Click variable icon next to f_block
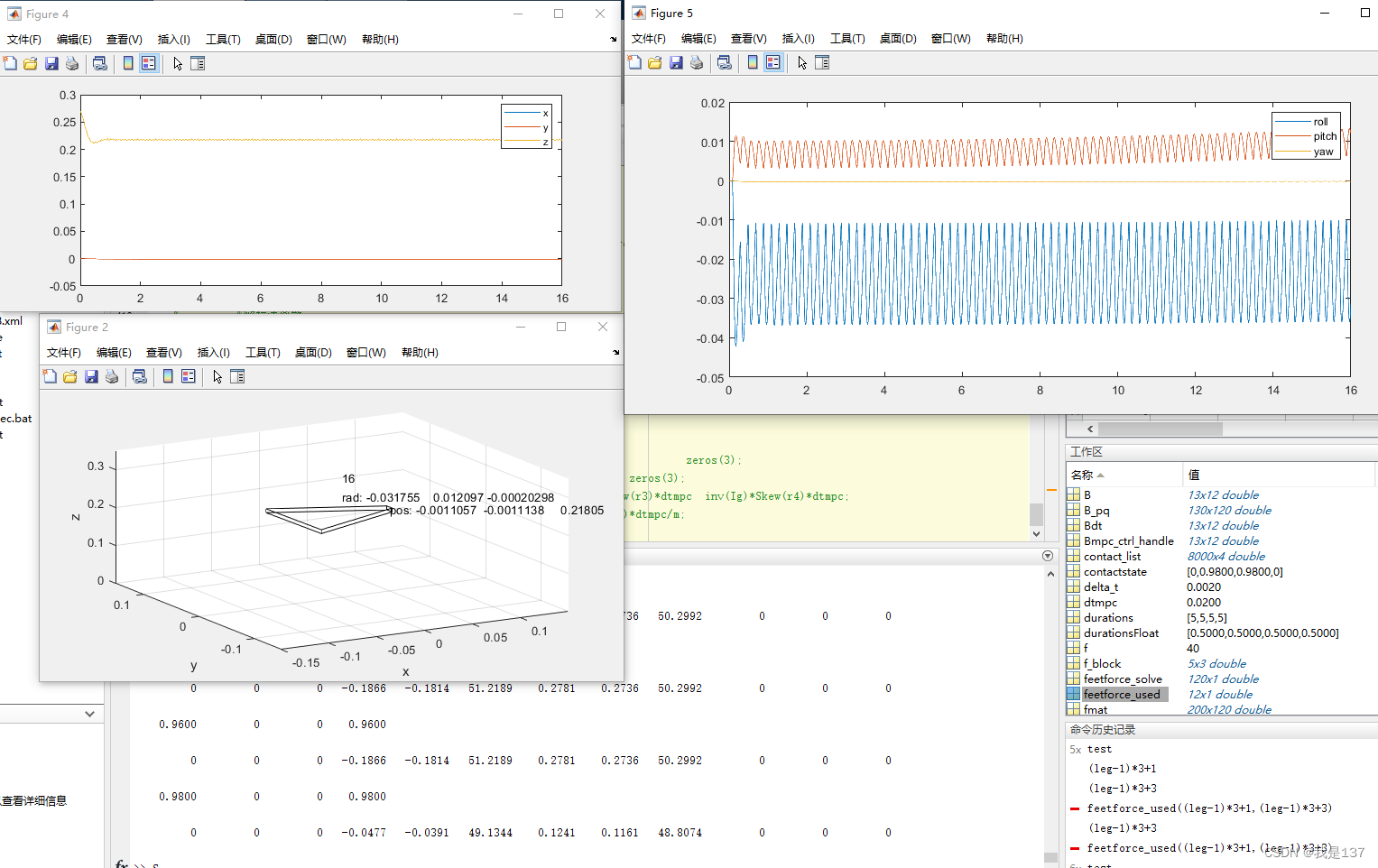This screenshot has height=868, width=1378. [x=1074, y=663]
